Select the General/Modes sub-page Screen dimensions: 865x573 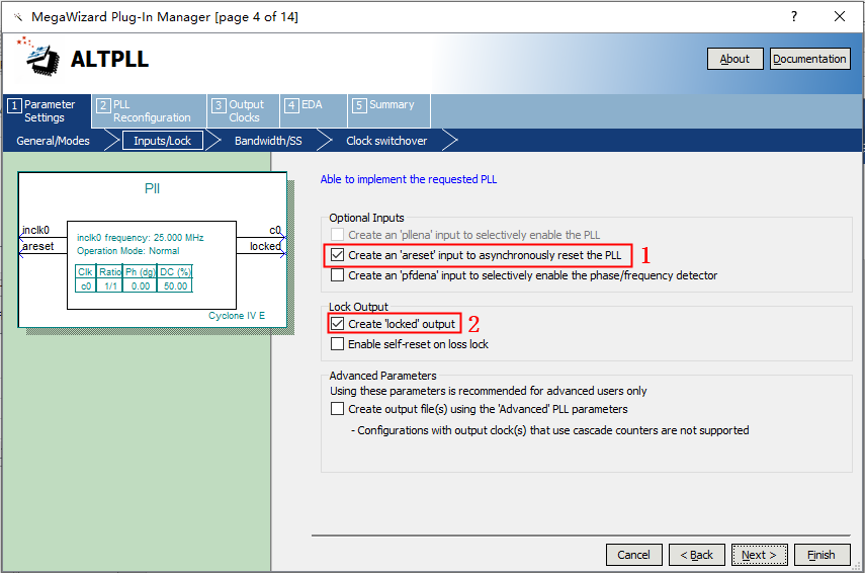(x=53, y=141)
